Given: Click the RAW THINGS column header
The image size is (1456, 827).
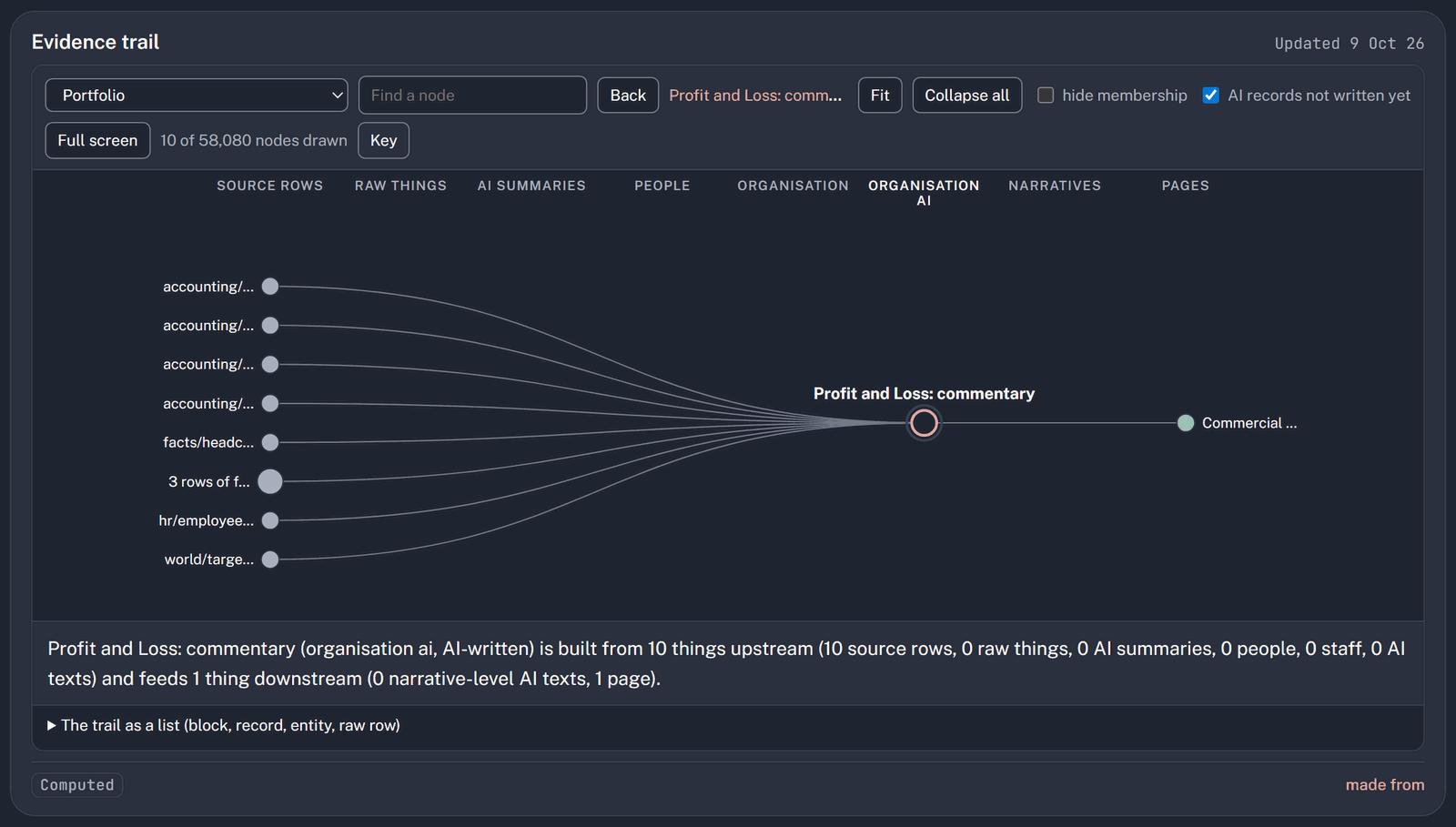Looking at the screenshot, I should [400, 186].
